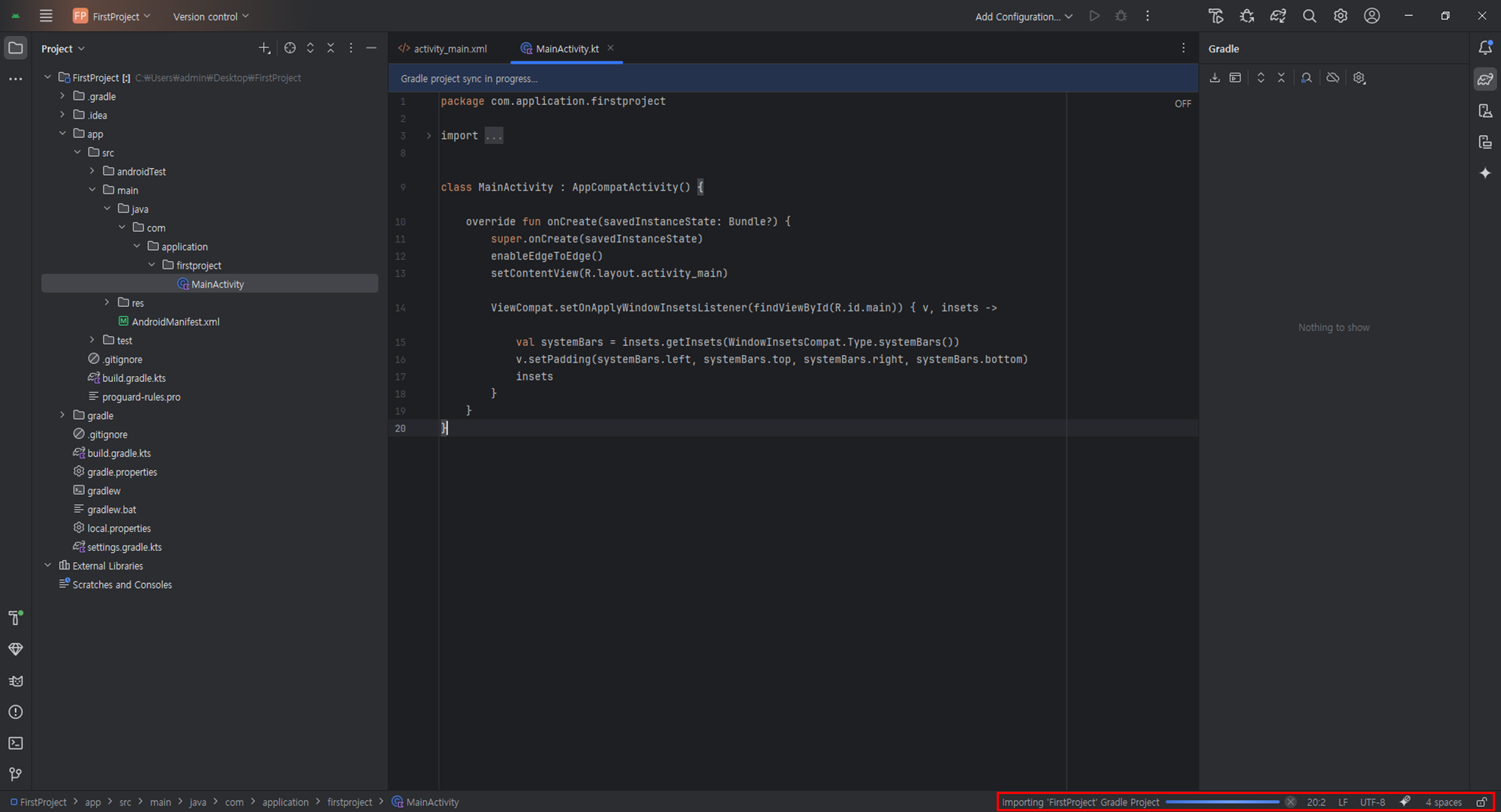
Task: Click Execute Gradle Task icon in Gradle panel
Action: pos(1235,78)
